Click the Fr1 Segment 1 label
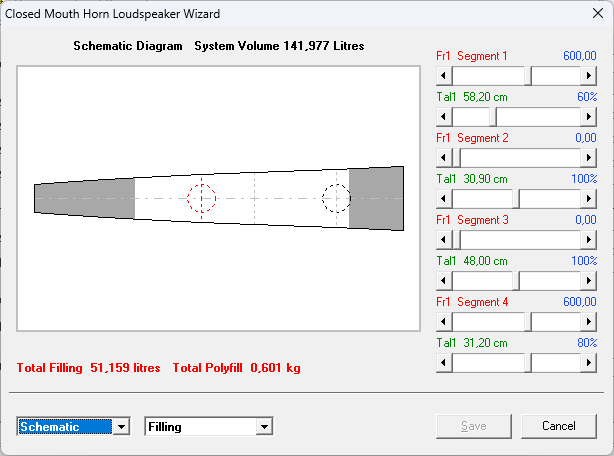 (x=472, y=56)
